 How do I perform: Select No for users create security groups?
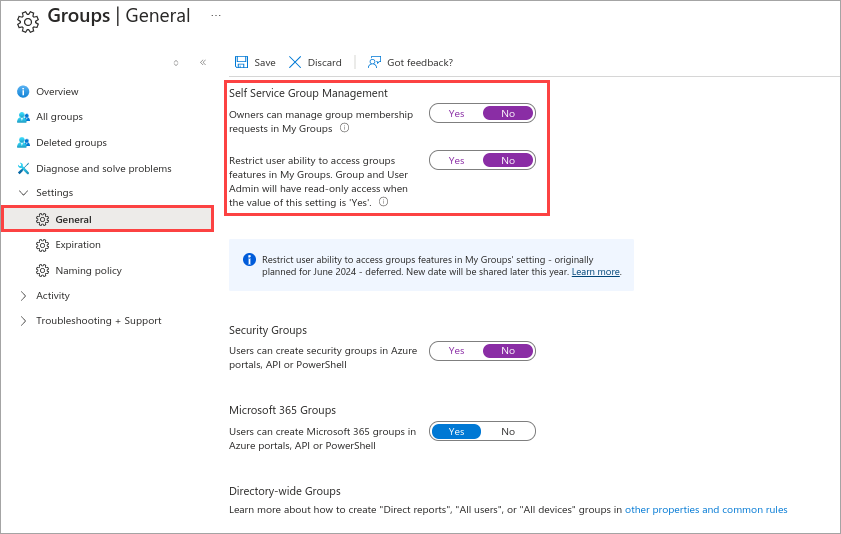click(x=508, y=351)
